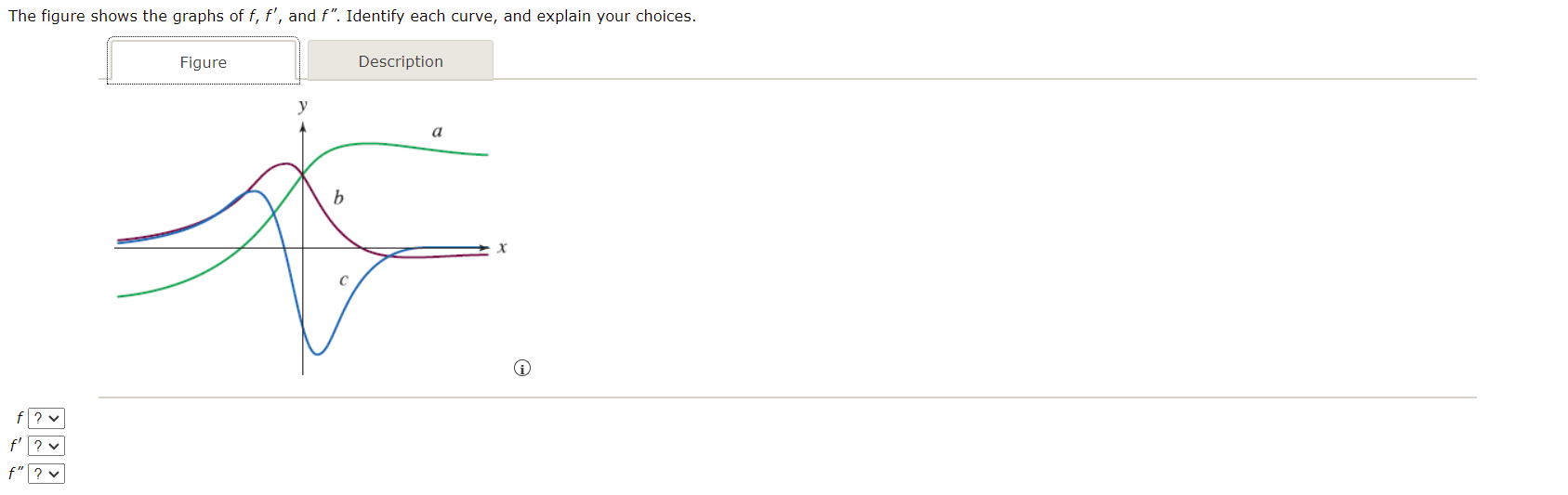Switch to the Figure tab

click(x=204, y=61)
